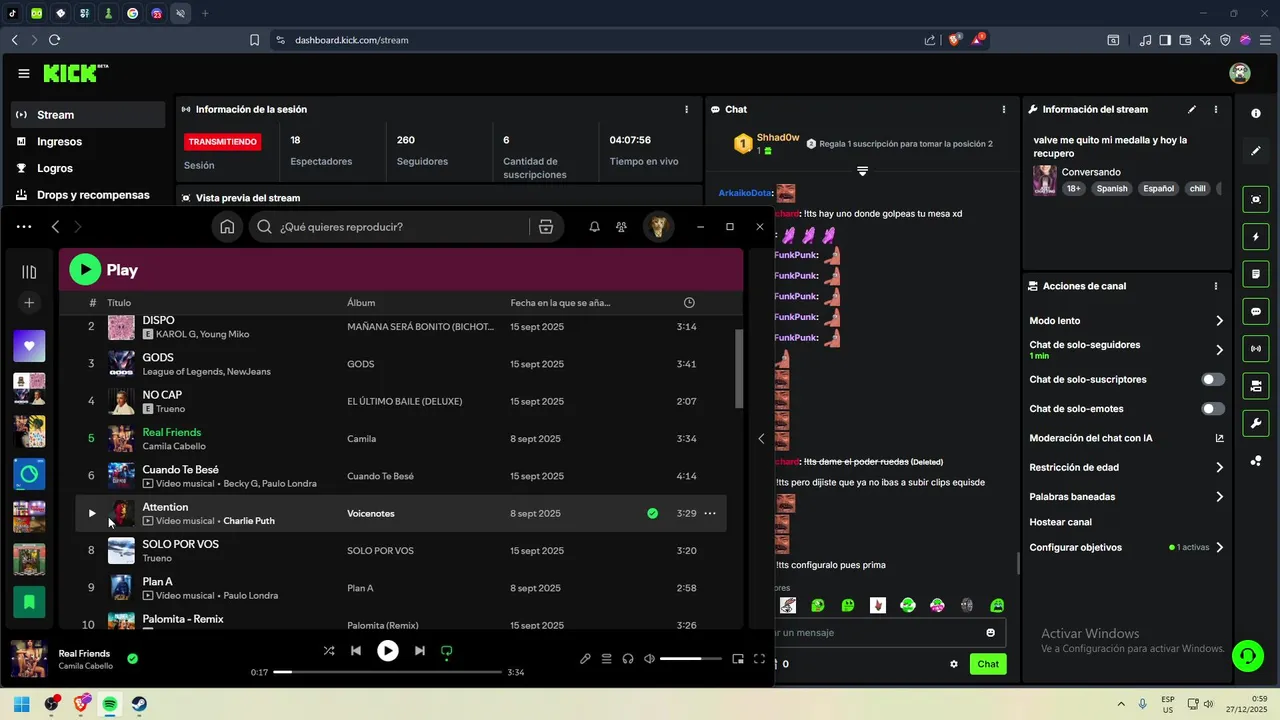This screenshot has height=720, width=1280.
Task: Open the Spotify three-dot menu
Action: (24, 227)
